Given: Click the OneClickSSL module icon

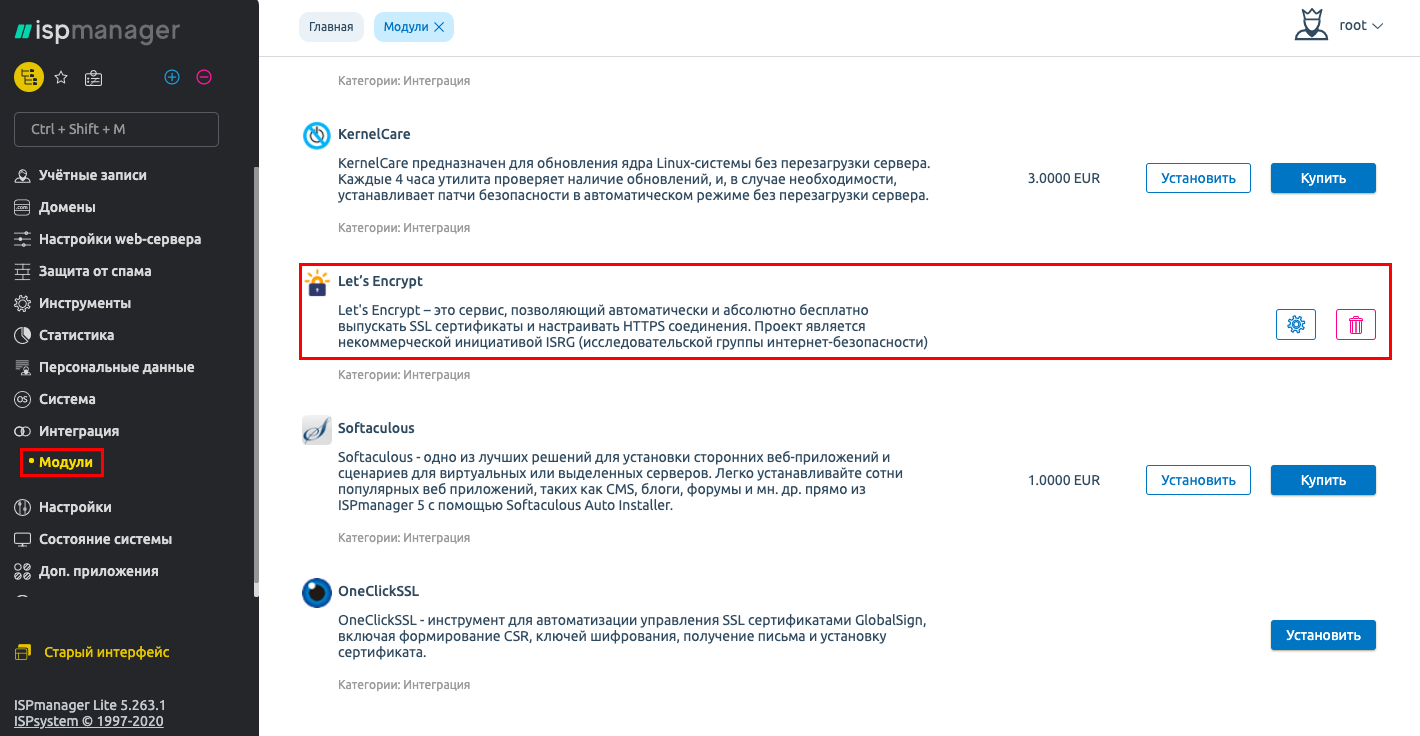Looking at the screenshot, I should click(x=317, y=593).
